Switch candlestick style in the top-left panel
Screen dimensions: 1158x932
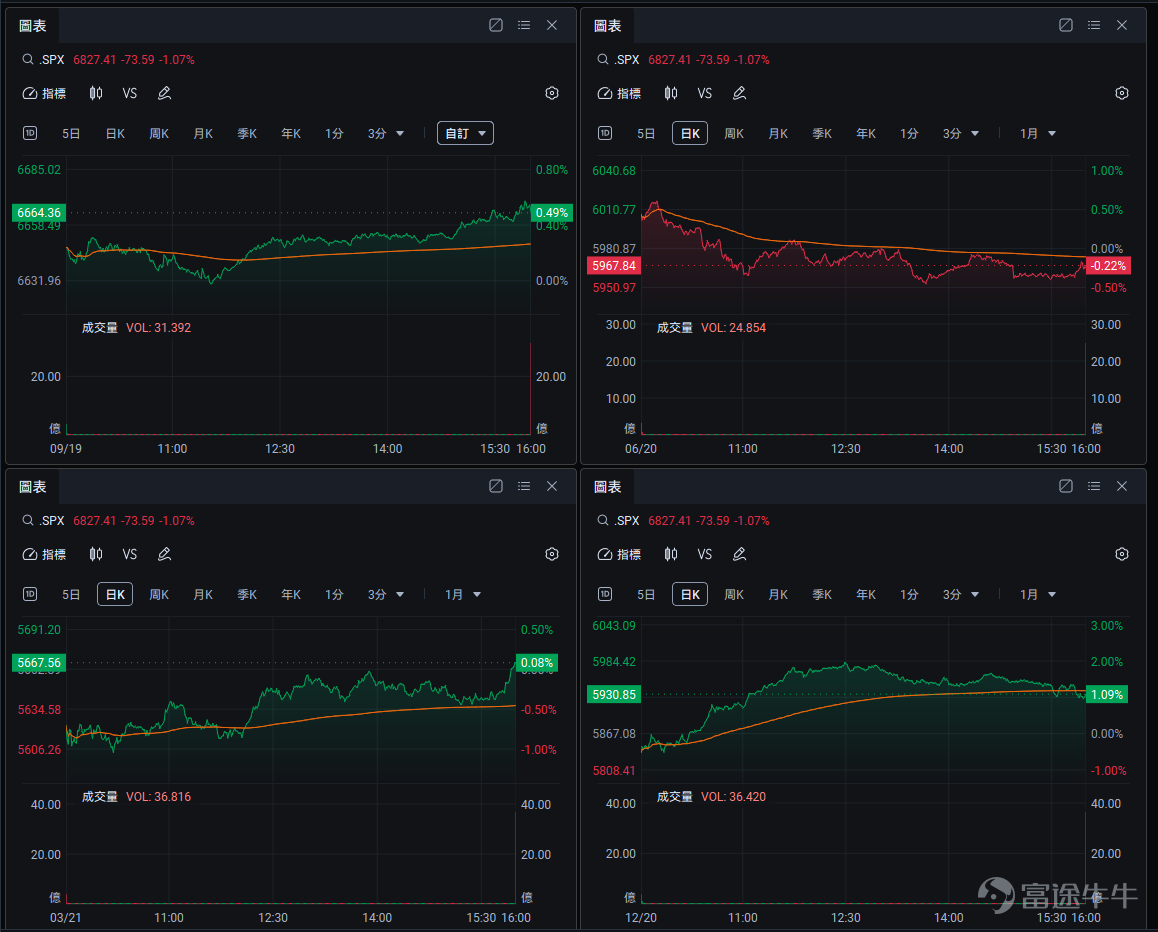point(96,93)
